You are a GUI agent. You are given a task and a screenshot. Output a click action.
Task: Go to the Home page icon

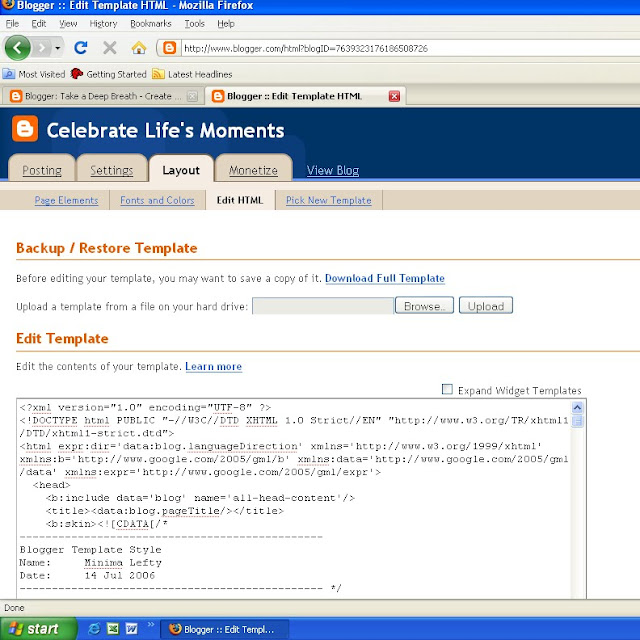139,48
